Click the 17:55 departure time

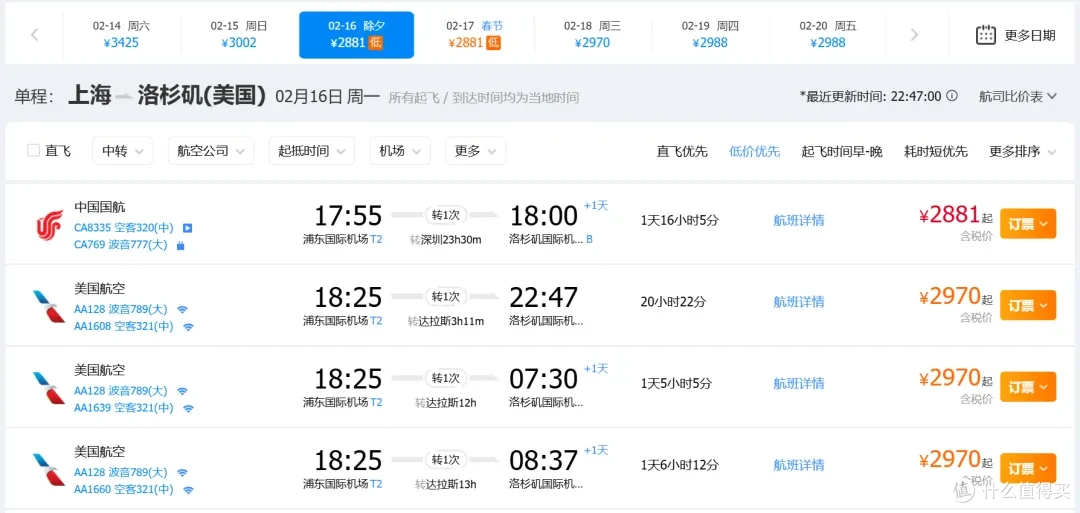tap(348, 216)
